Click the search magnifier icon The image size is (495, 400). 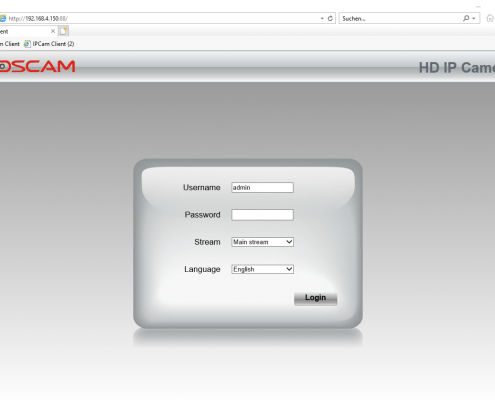point(466,18)
